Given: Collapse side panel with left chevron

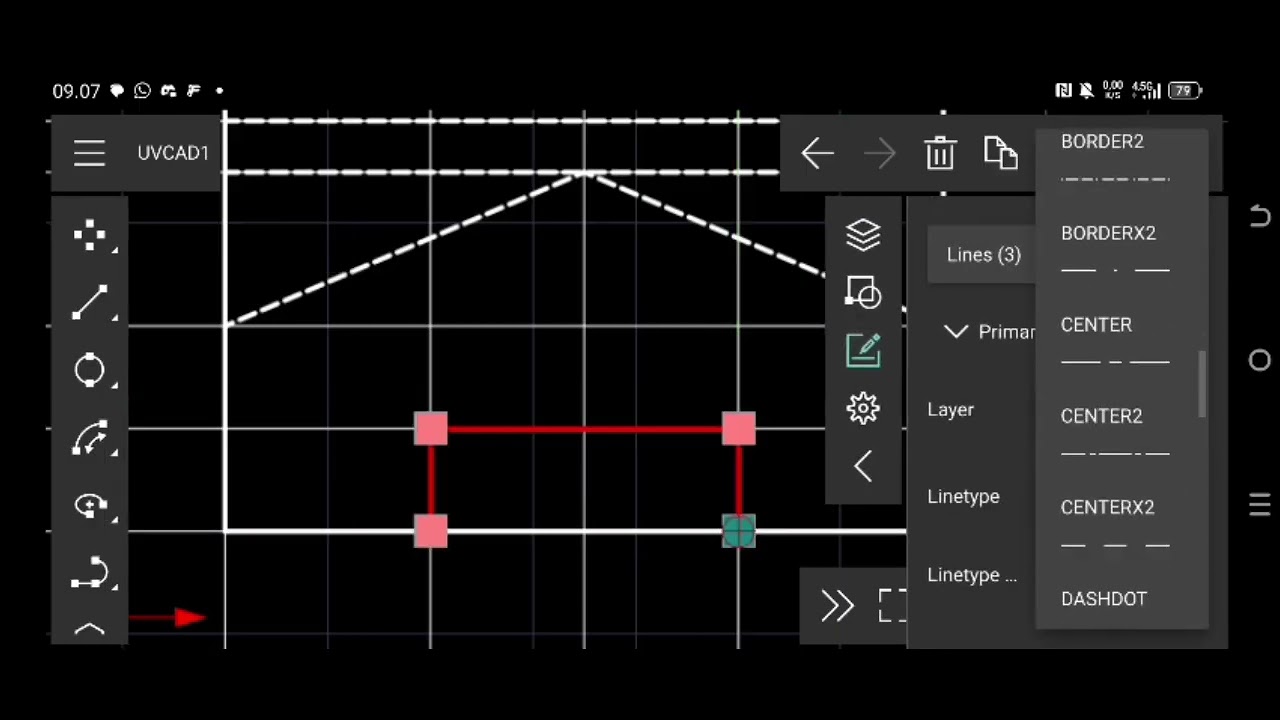Looking at the screenshot, I should click(863, 466).
